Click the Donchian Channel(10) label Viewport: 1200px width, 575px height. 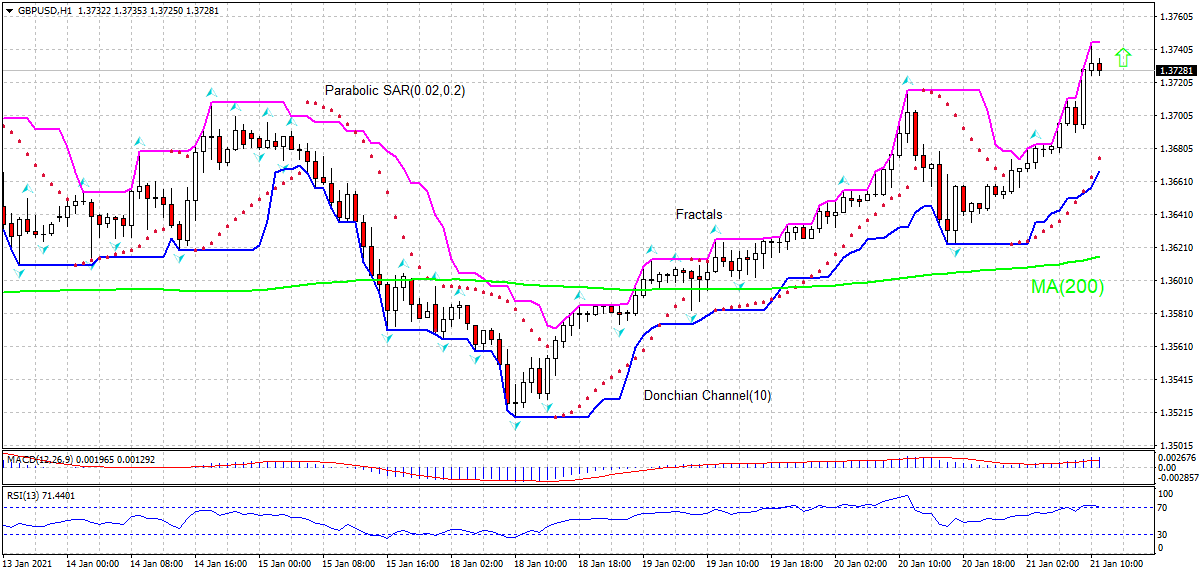(707, 396)
